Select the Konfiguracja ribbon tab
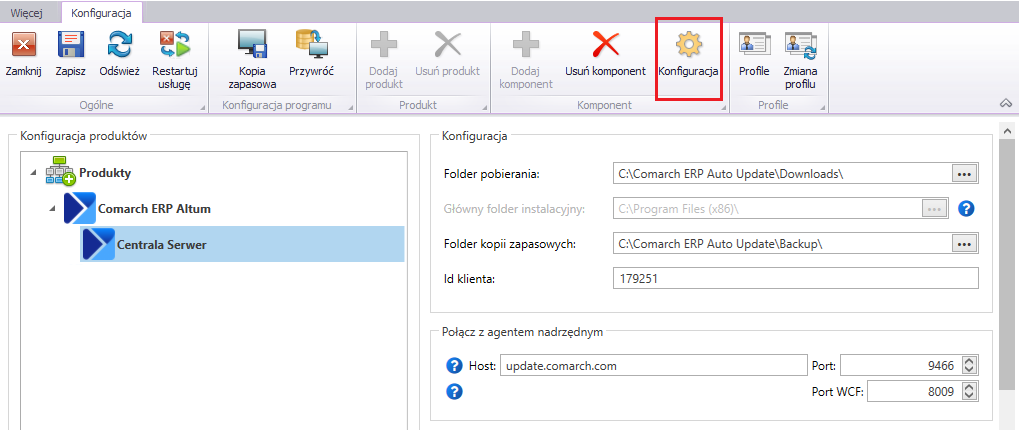This screenshot has height=430, width=1019. pos(101,12)
